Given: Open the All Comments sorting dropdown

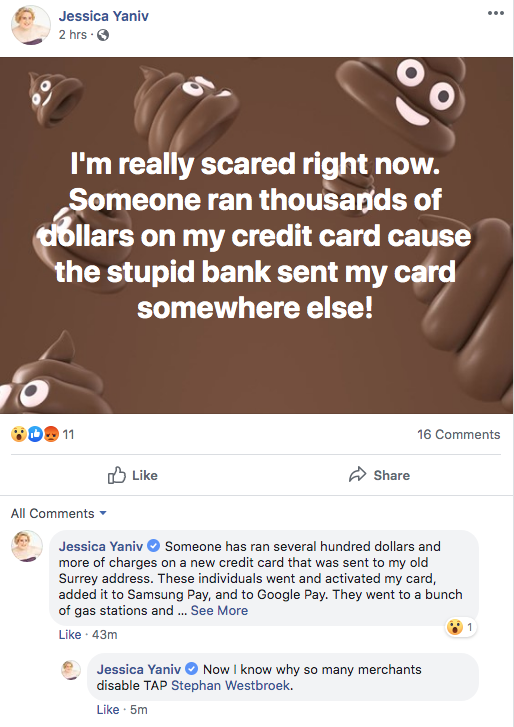Looking at the screenshot, I should pyautogui.click(x=59, y=513).
